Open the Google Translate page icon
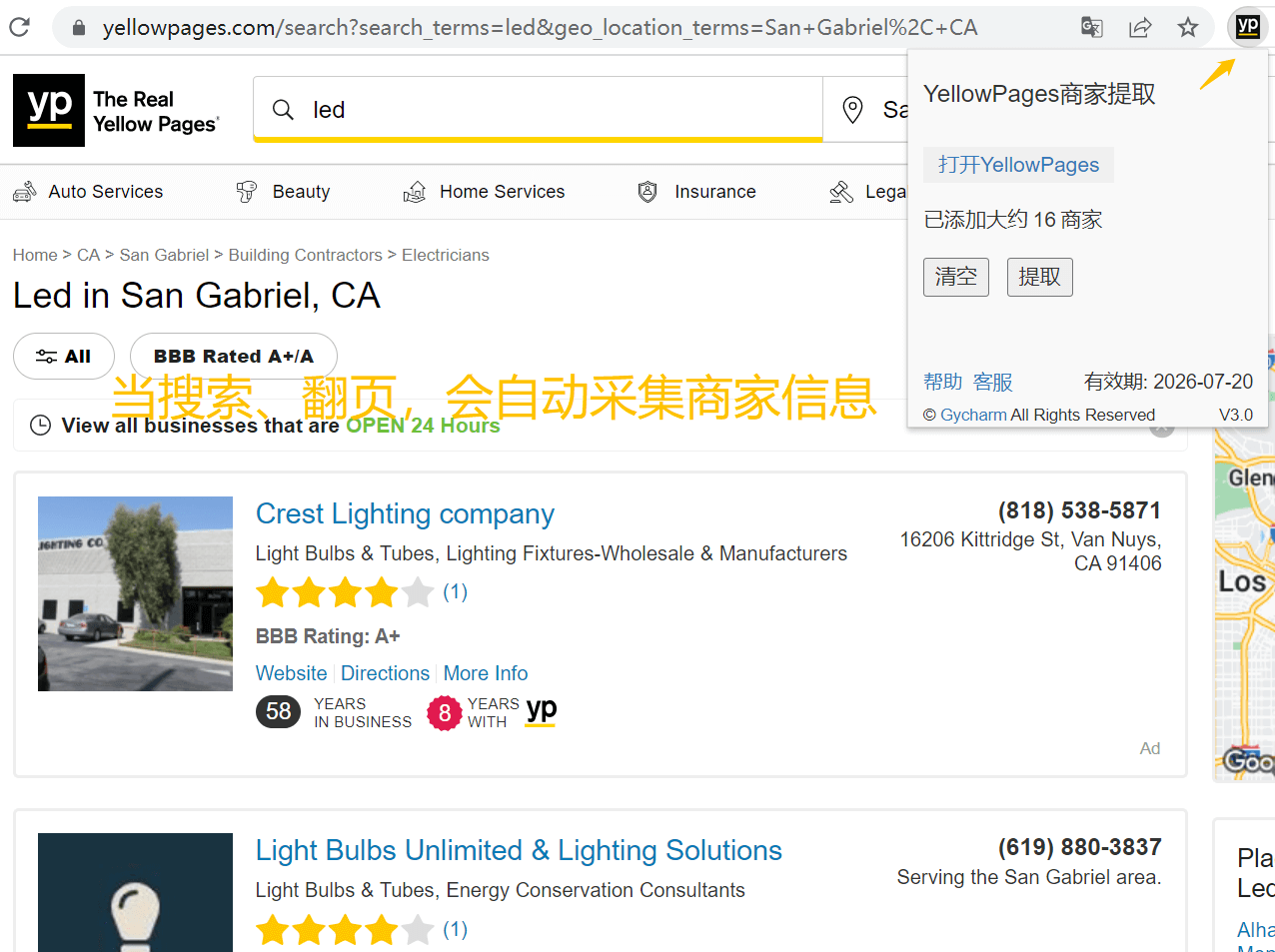This screenshot has width=1275, height=952. tap(1092, 27)
